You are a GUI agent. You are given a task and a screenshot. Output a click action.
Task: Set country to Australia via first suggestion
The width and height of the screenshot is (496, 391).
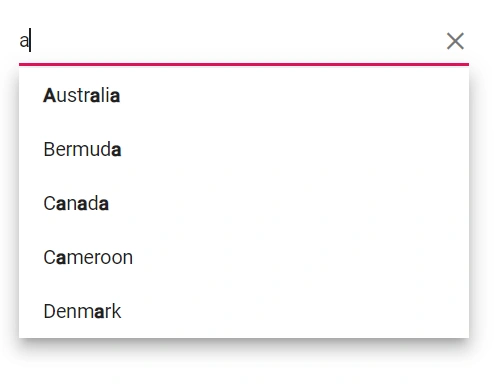tap(244, 95)
